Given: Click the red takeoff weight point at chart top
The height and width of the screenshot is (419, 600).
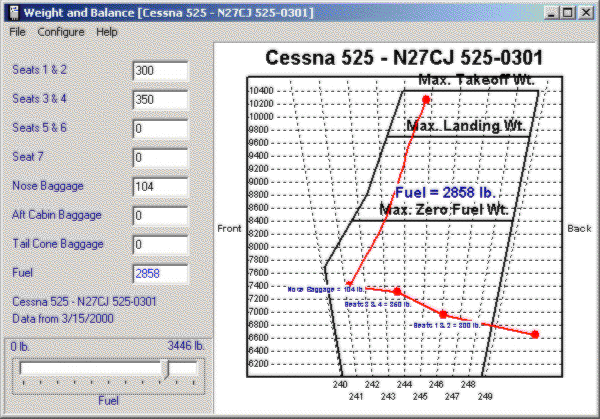Looking at the screenshot, I should pyautogui.click(x=426, y=100).
